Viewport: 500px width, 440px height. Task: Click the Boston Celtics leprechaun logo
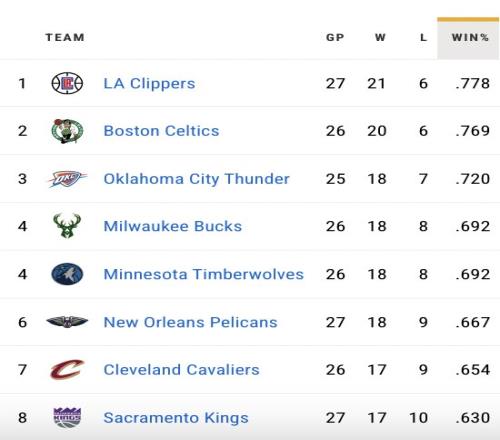coord(67,131)
